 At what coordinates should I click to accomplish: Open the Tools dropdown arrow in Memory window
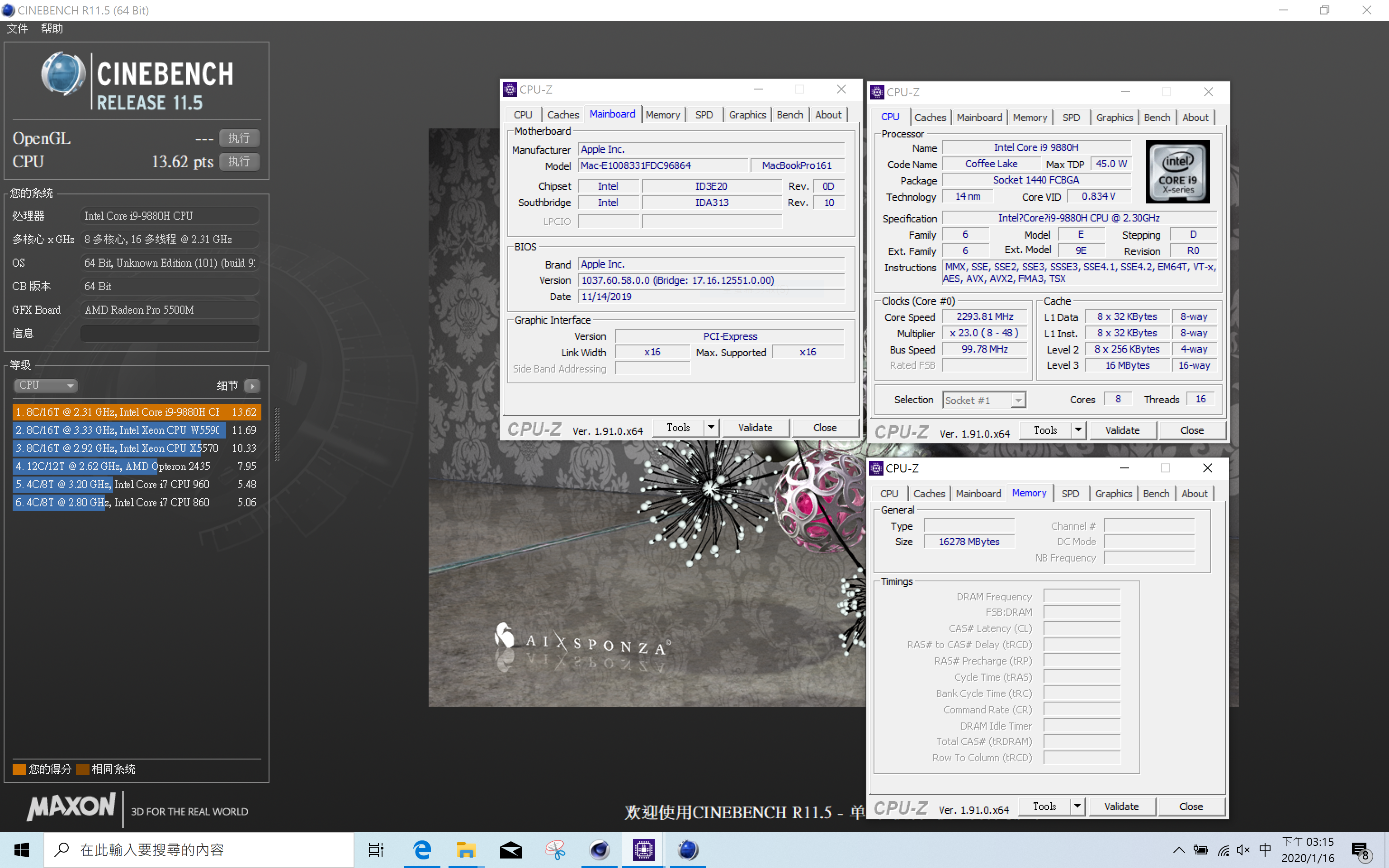[1077, 806]
